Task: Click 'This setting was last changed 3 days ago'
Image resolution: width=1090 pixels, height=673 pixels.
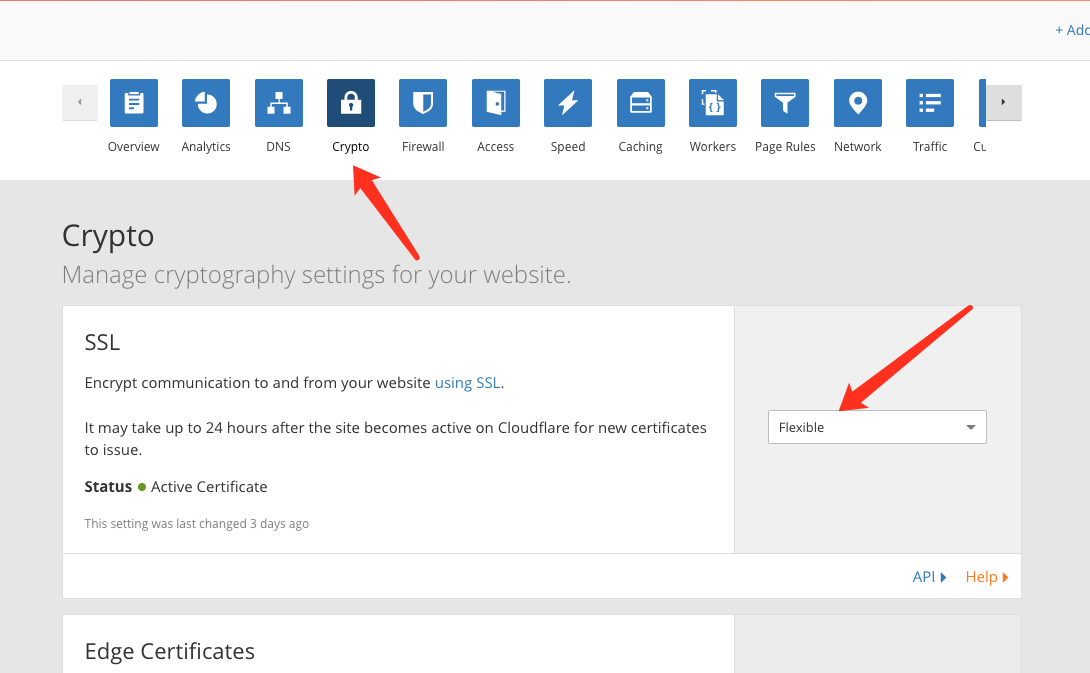Action: click(x=197, y=524)
